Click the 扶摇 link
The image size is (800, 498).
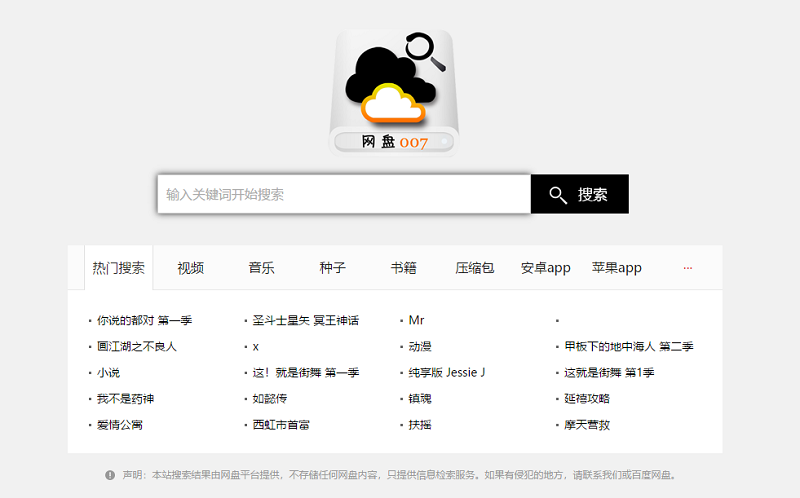(x=420, y=425)
